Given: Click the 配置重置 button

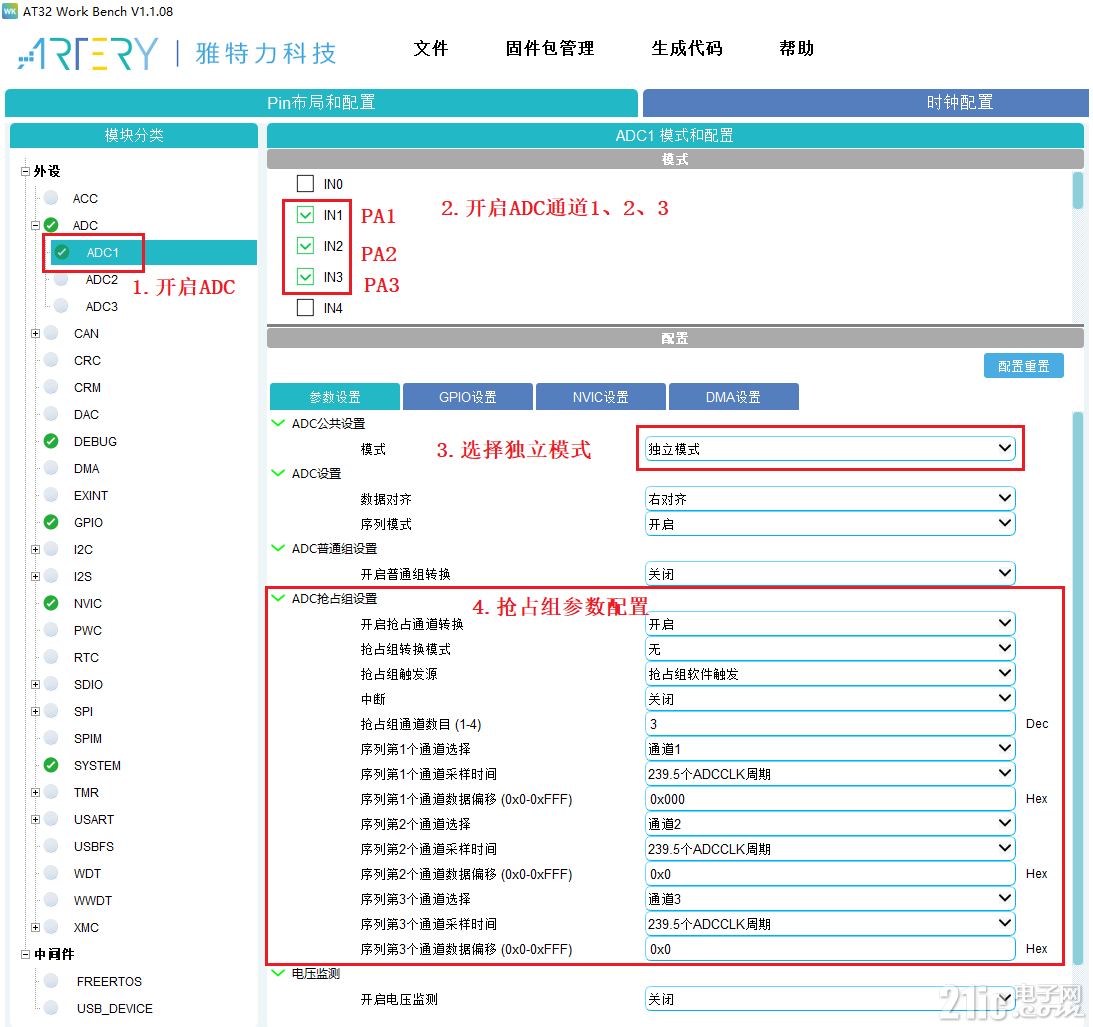Looking at the screenshot, I should tap(1023, 365).
